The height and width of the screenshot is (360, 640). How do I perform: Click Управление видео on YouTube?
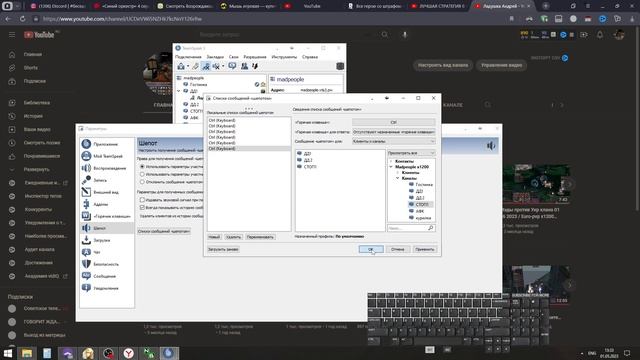(x=501, y=65)
